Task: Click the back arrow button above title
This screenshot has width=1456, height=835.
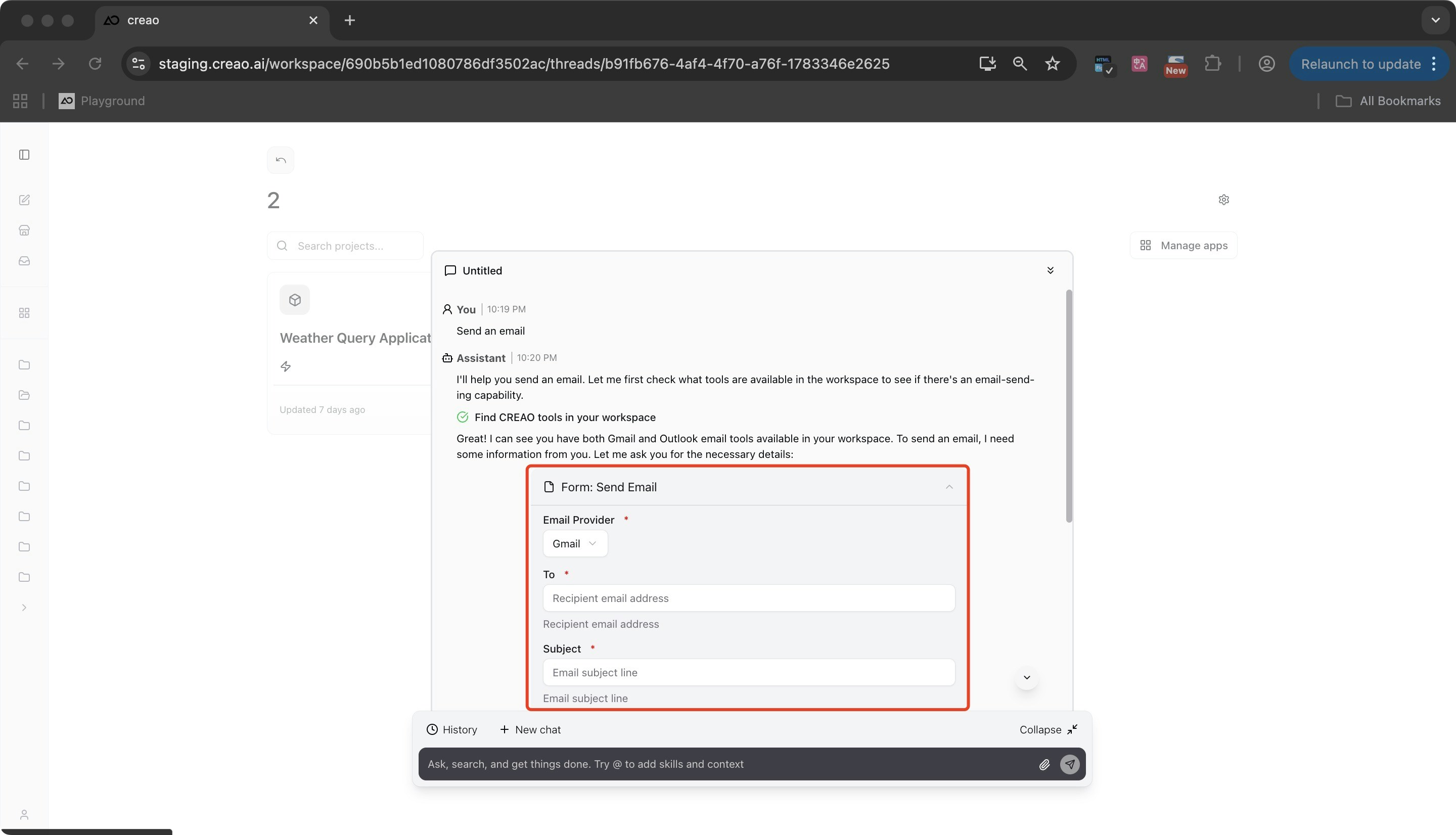Action: [x=281, y=160]
